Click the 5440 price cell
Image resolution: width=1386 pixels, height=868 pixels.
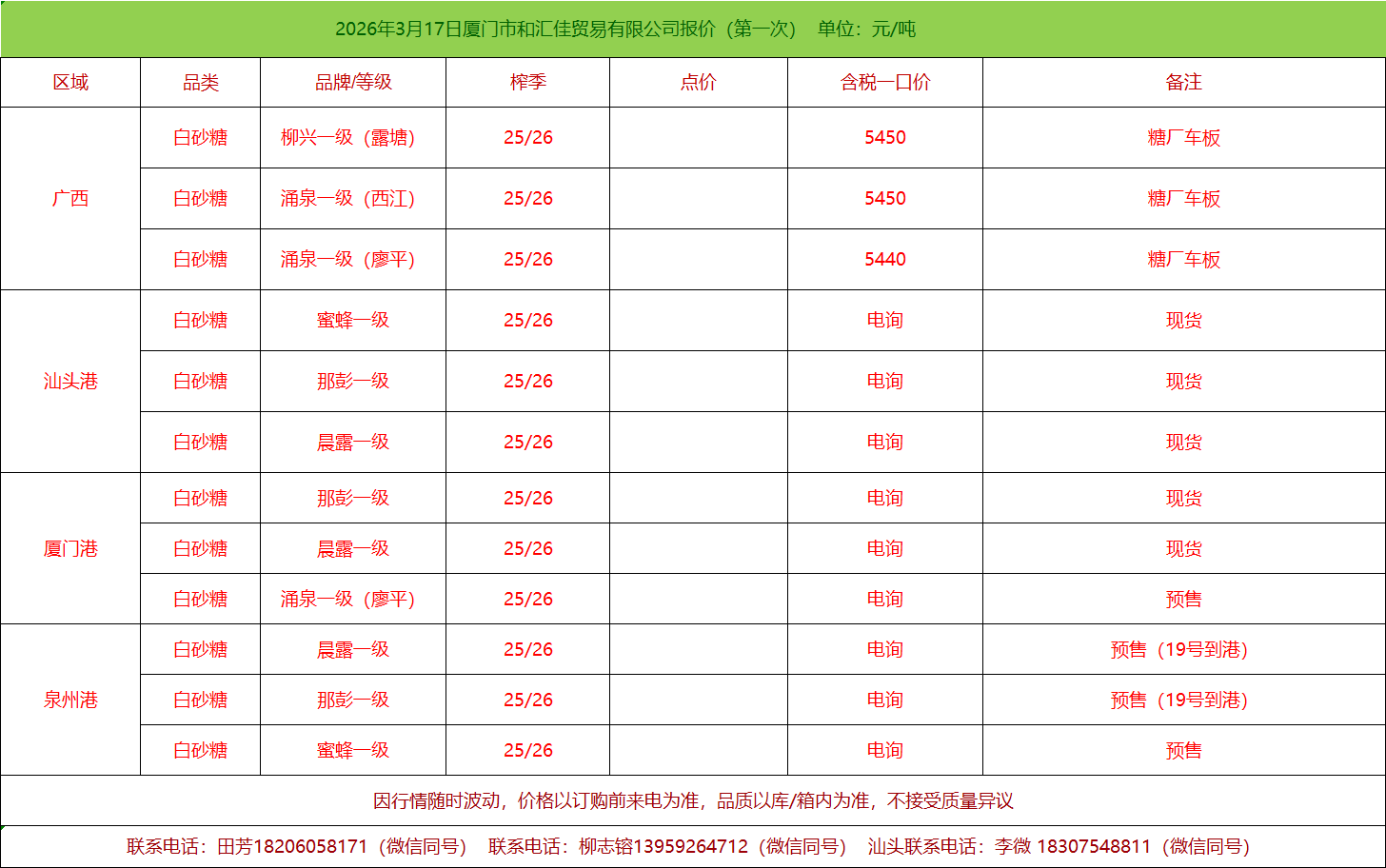coord(884,260)
